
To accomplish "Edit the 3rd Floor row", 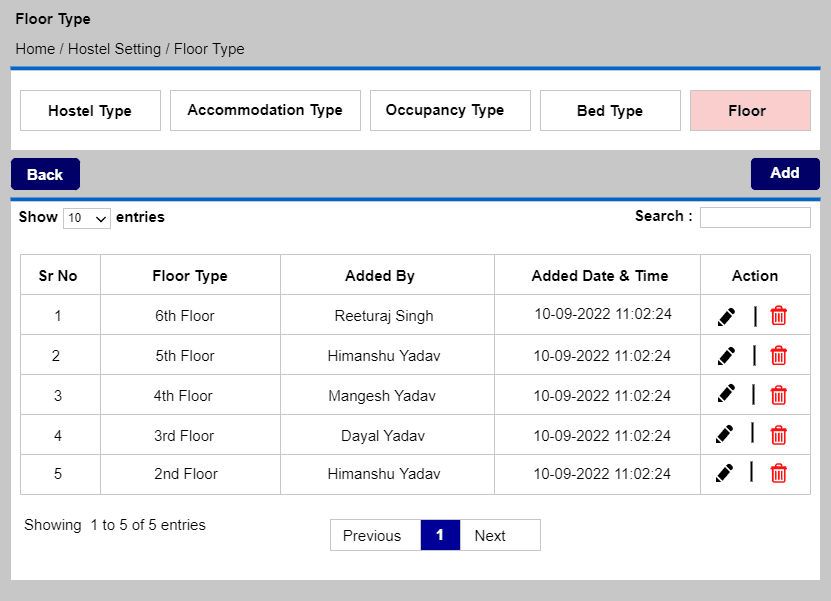I will 724,434.
